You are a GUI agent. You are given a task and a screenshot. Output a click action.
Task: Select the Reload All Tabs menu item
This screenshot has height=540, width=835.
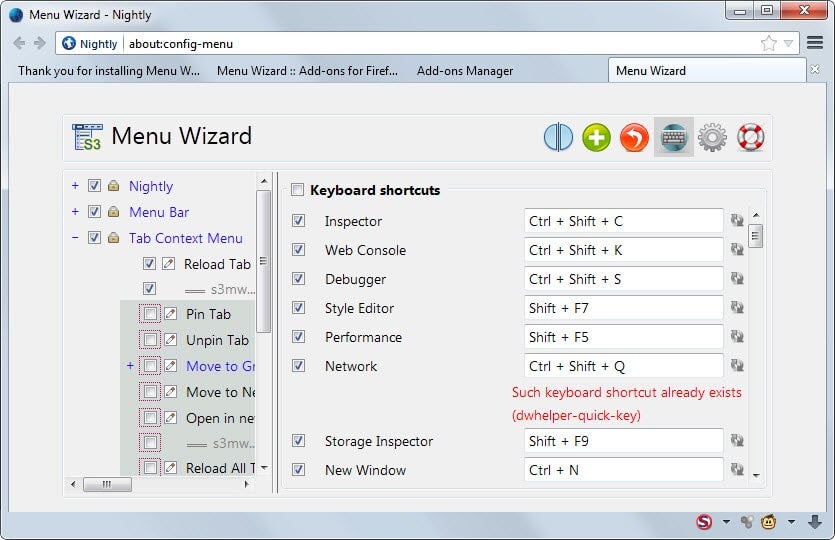click(x=220, y=468)
